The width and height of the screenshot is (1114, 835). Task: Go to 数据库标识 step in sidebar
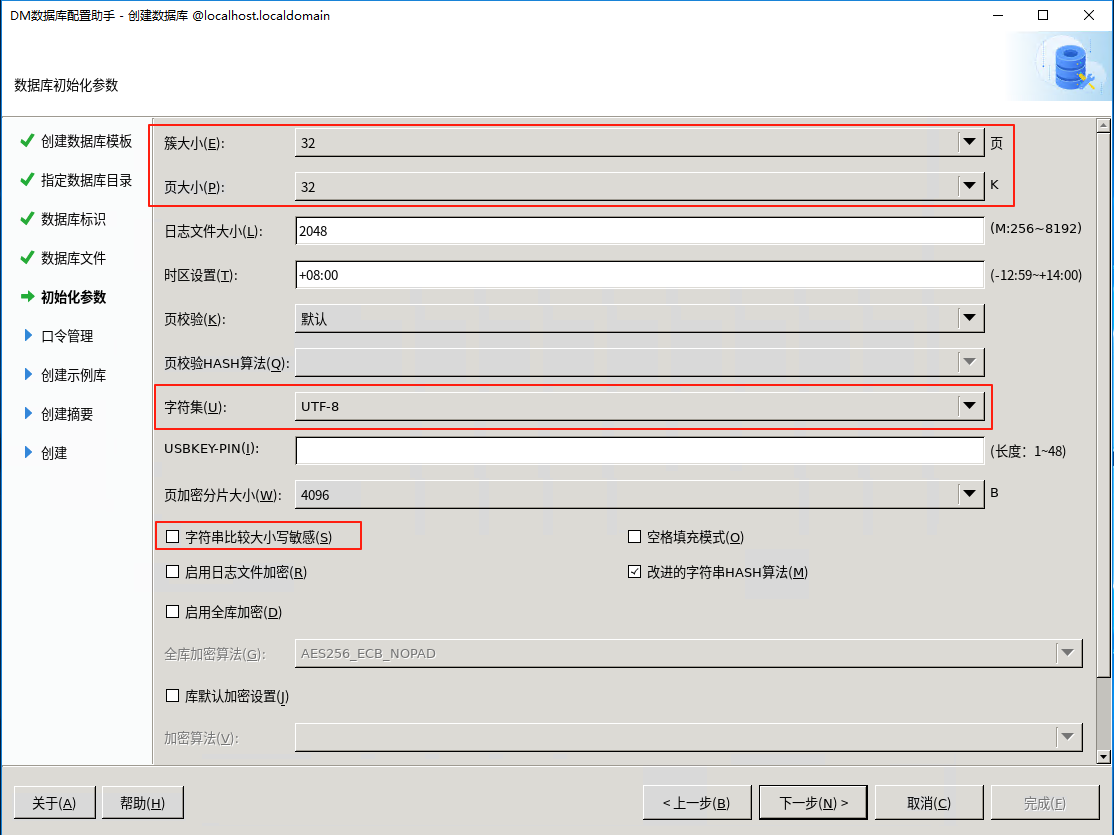(73, 219)
